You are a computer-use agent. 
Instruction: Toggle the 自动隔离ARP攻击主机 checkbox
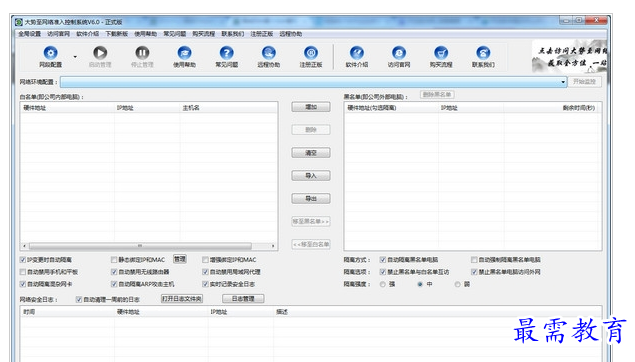point(114,284)
